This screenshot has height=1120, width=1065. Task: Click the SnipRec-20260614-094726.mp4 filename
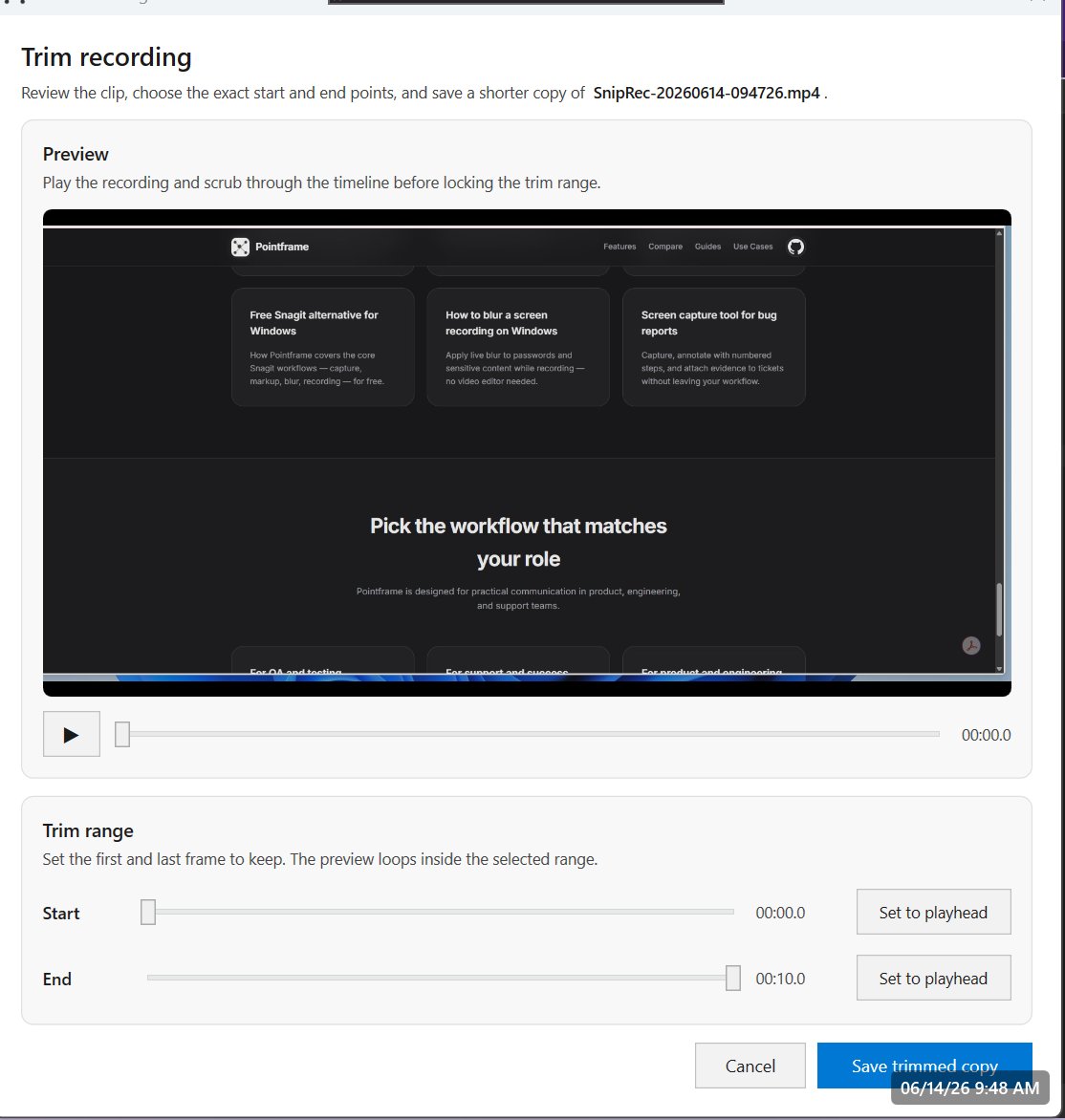706,93
